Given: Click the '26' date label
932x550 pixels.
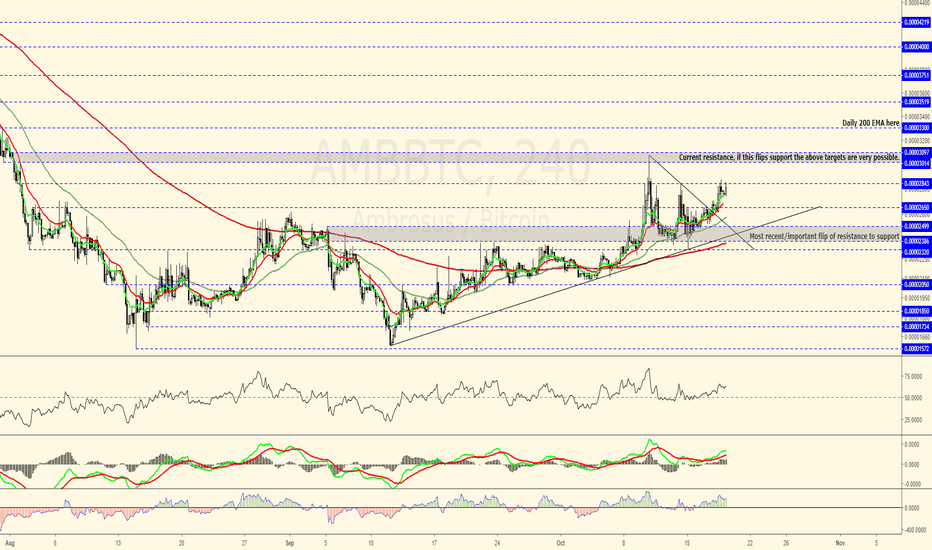Looking at the screenshot, I should pos(786,543).
